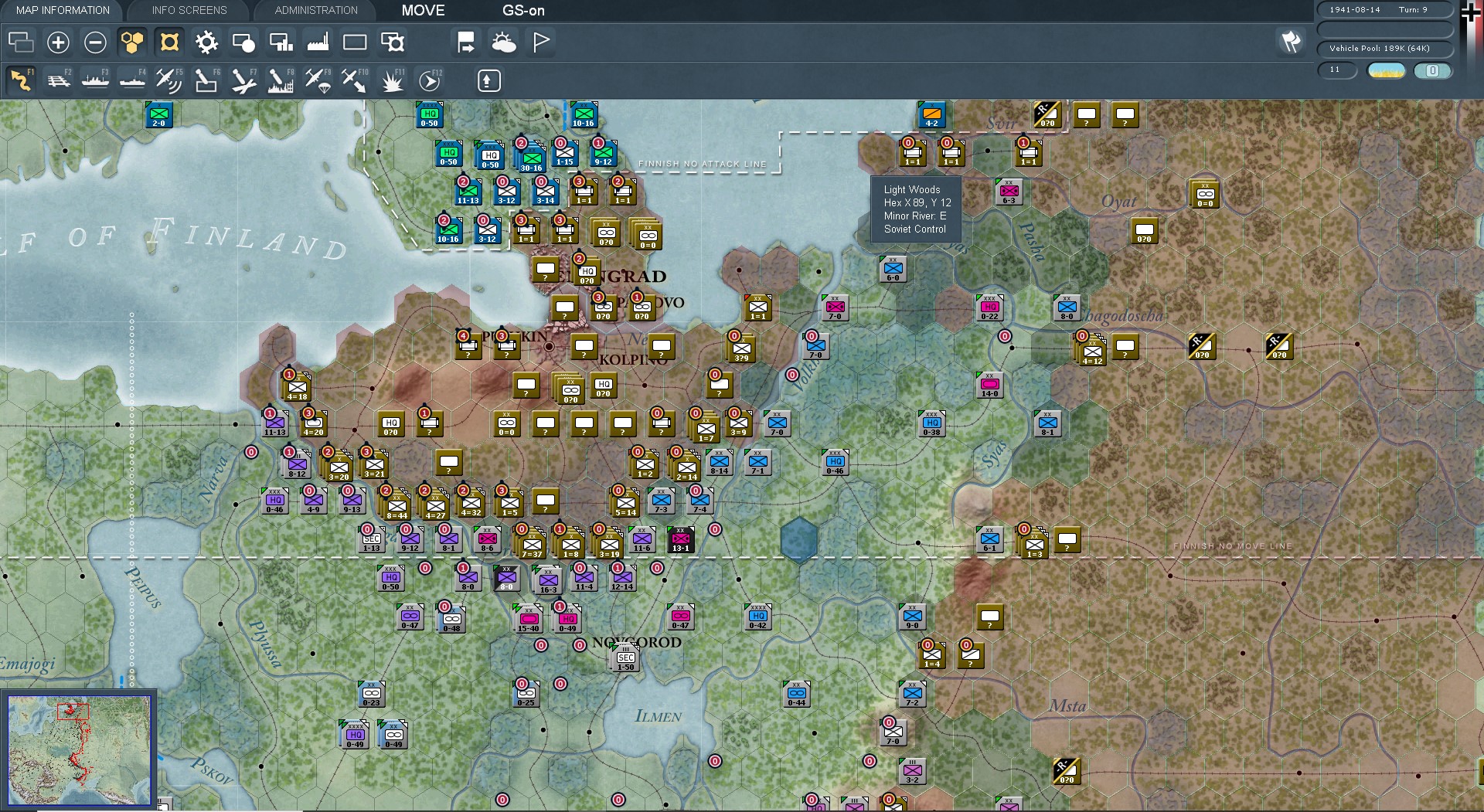Select the F6 bombing mode icon
The image size is (1484, 812).
click(x=206, y=80)
